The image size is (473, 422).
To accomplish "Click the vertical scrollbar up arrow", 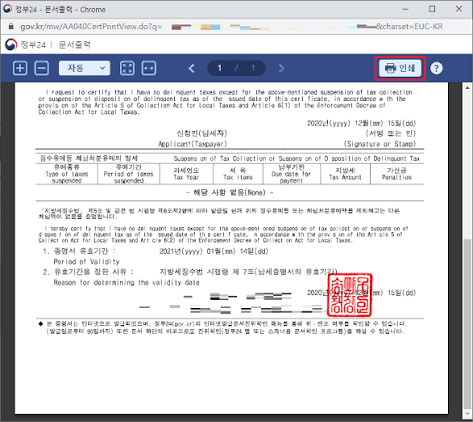I will coord(467,88).
